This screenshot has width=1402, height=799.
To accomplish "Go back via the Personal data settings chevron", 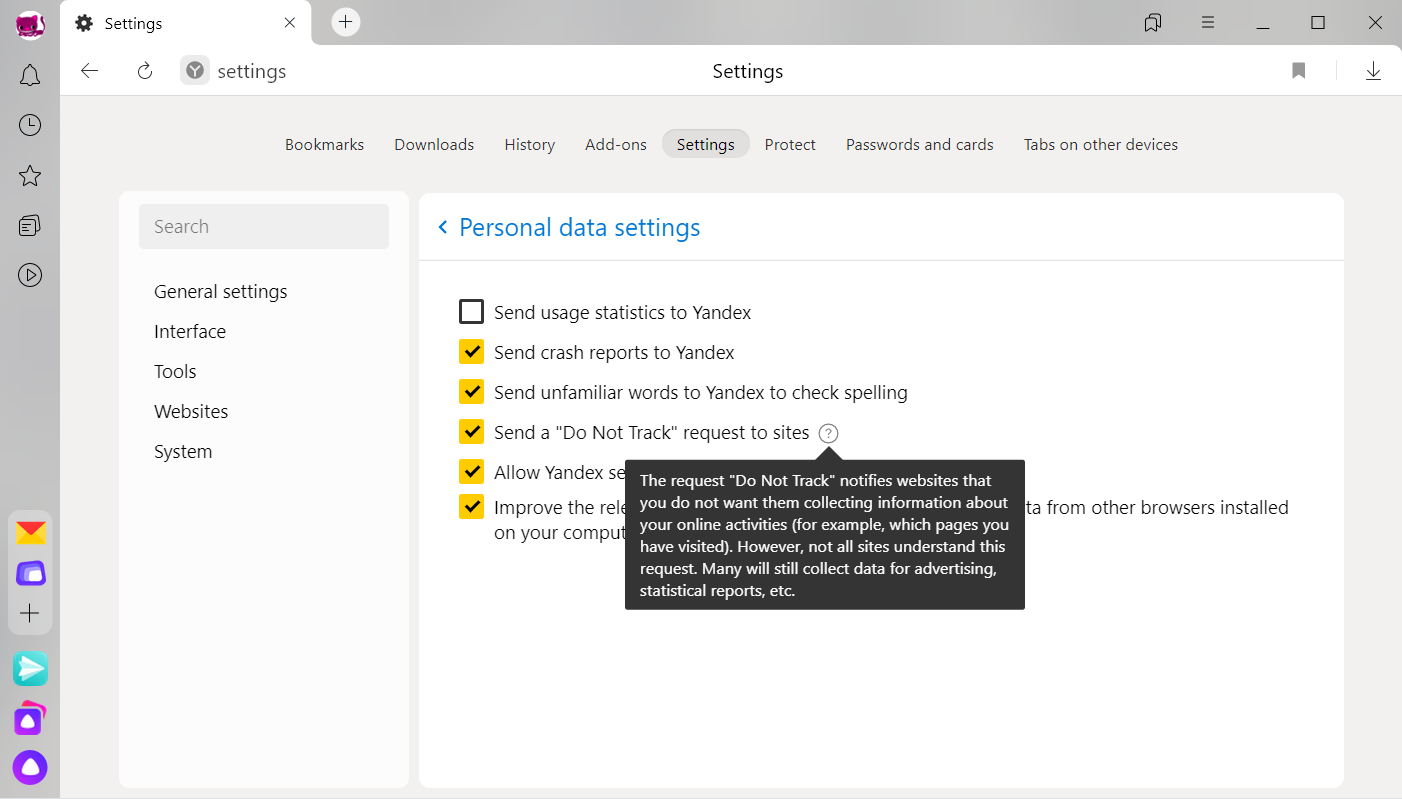I will 443,228.
